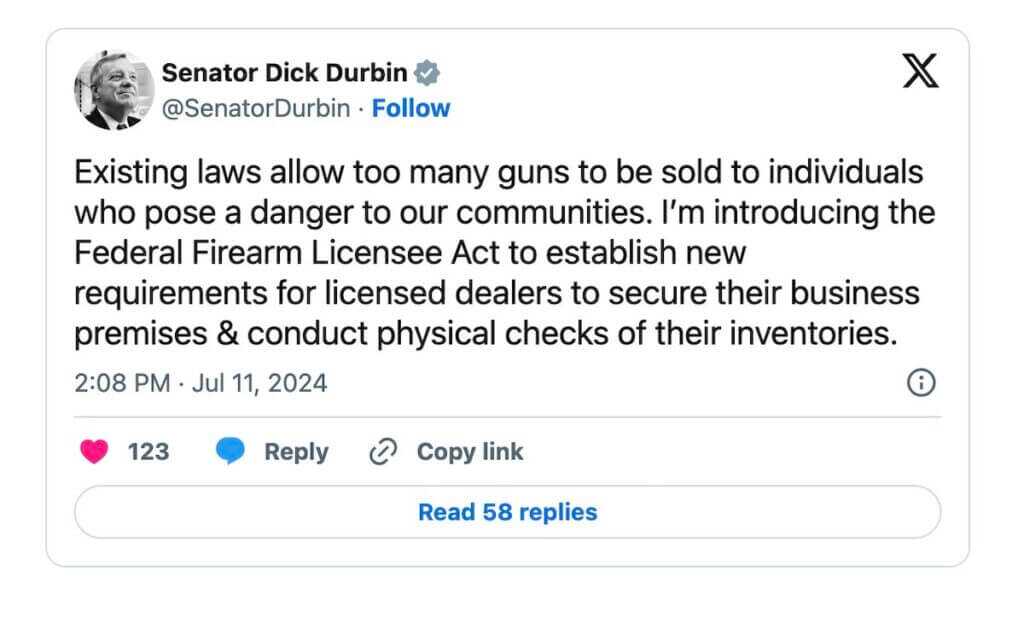
Task: Select Senator Dick Durbin's display name
Action: pos(287,71)
